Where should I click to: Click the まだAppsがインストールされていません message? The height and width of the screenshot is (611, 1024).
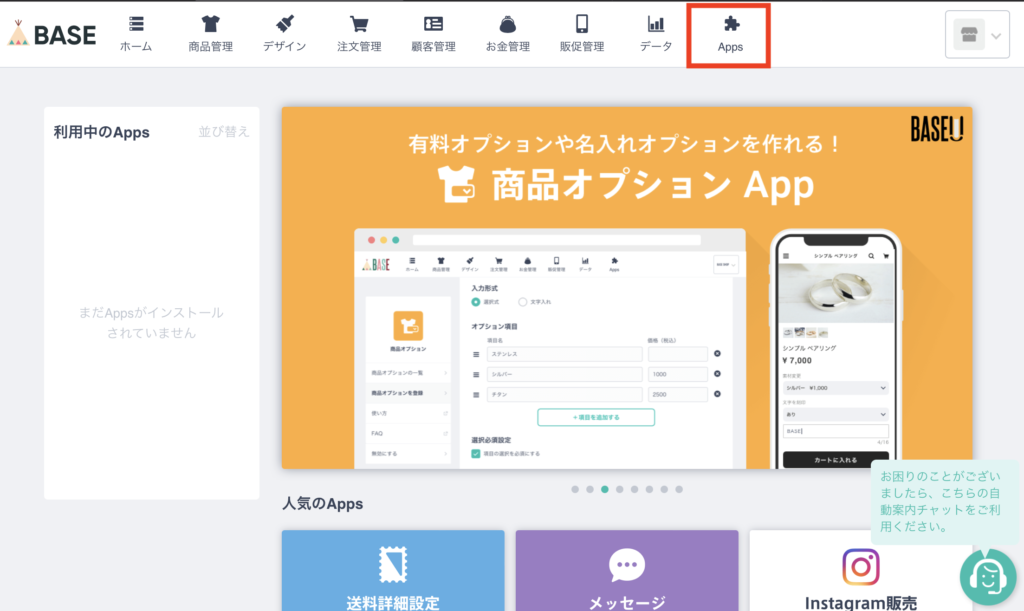[x=152, y=322]
